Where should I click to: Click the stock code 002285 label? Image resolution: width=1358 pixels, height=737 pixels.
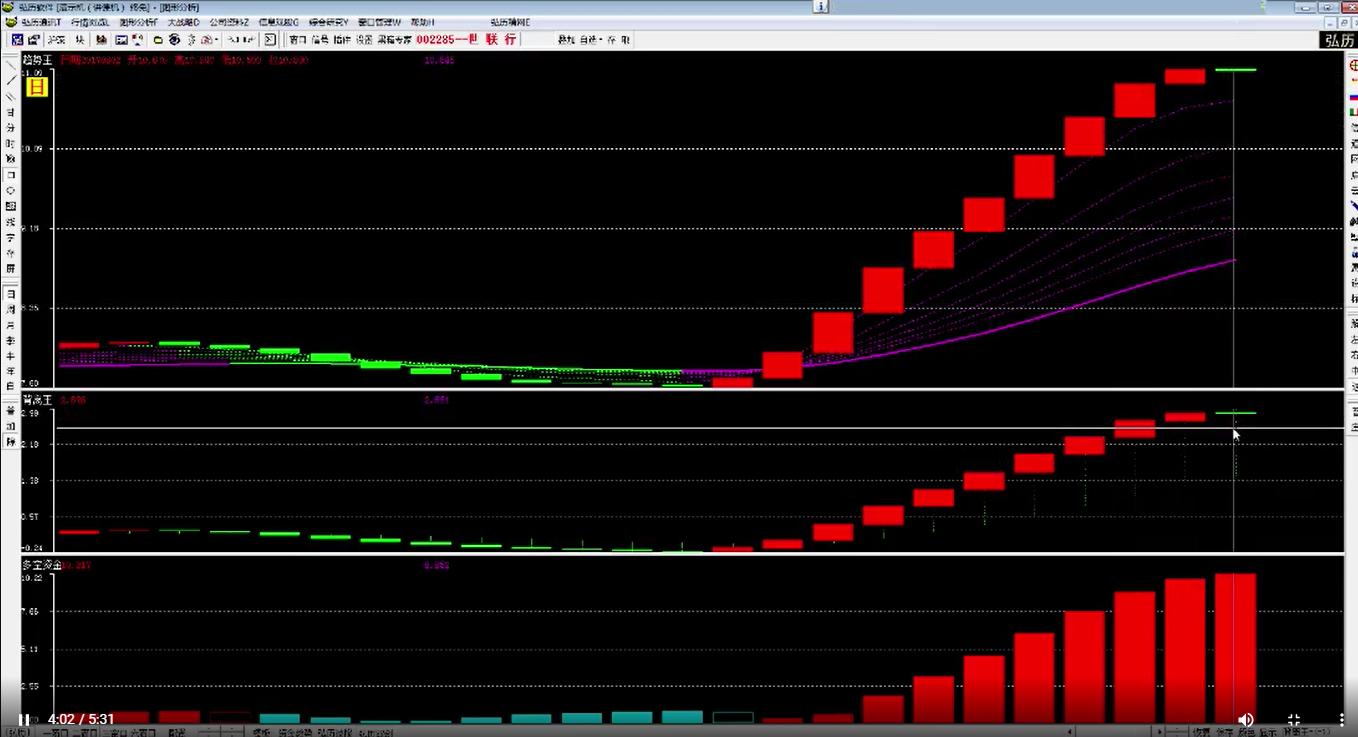tap(435, 40)
